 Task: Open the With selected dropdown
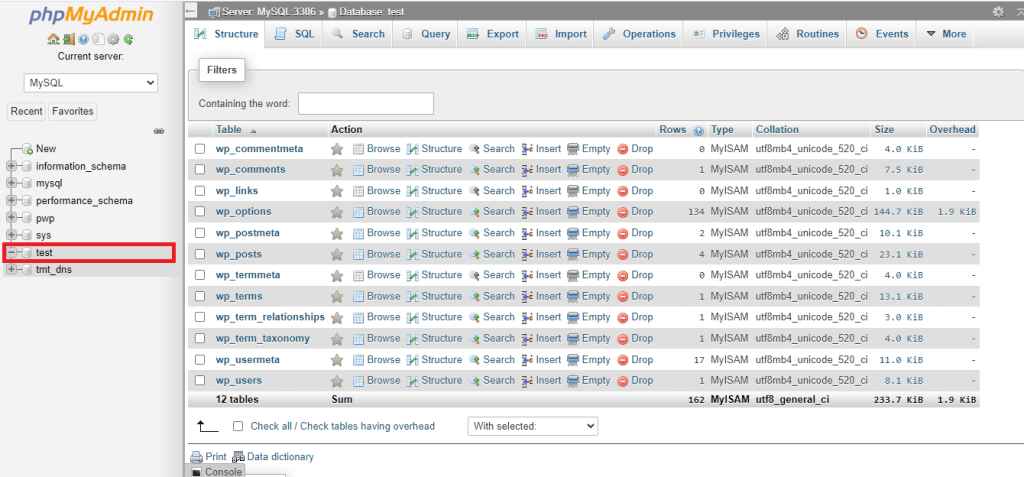tap(533, 426)
